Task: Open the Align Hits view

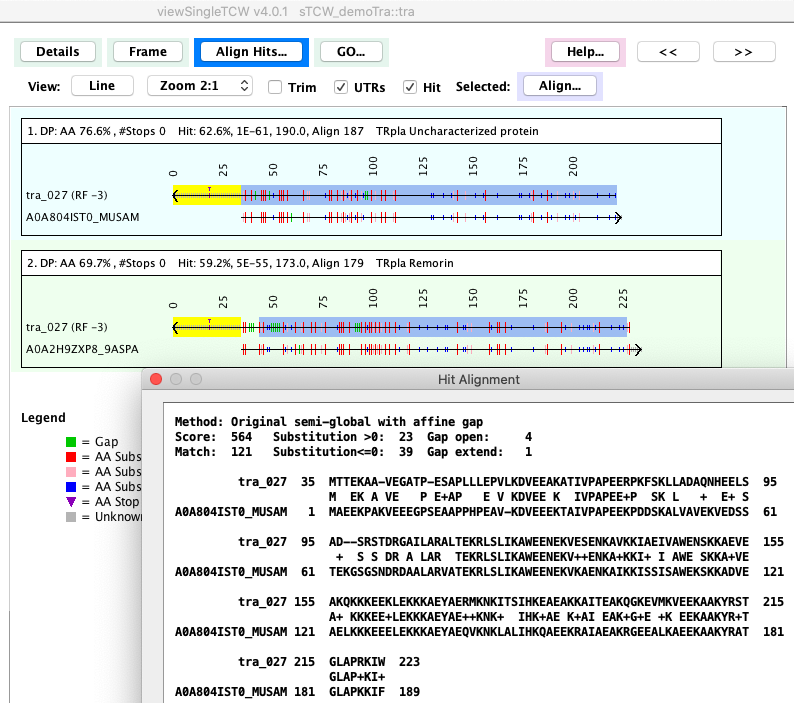Action: click(252, 51)
